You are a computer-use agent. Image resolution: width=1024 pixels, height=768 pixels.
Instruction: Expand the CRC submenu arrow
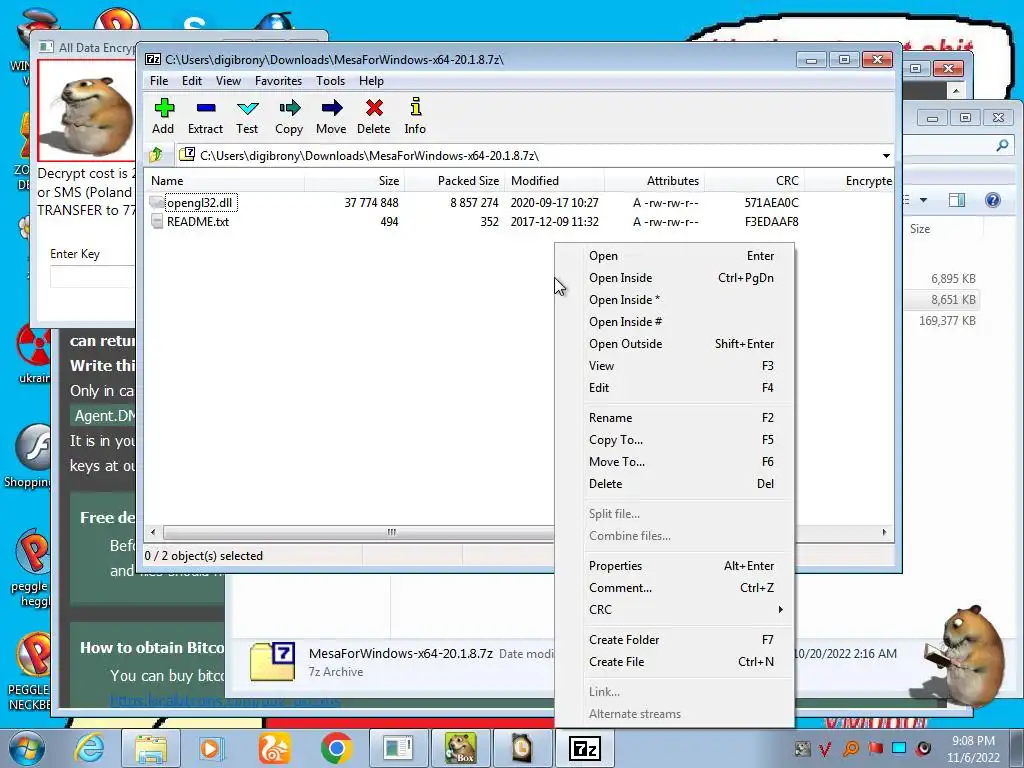point(780,609)
